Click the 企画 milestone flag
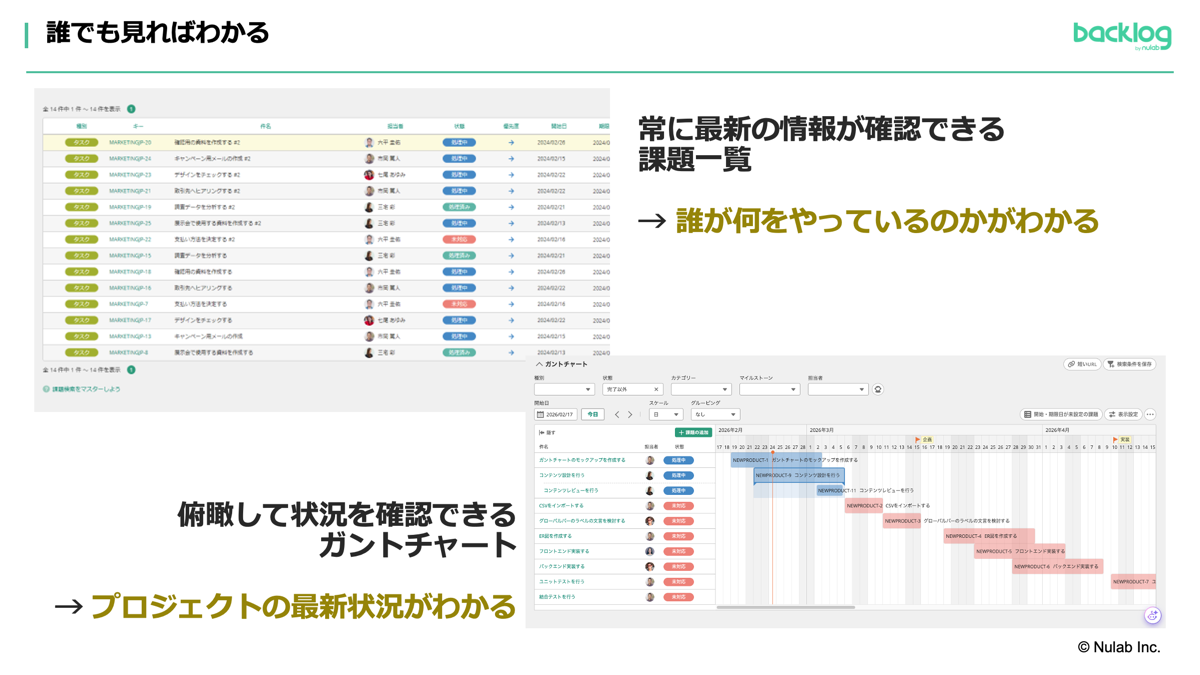1200x675 pixels. [918, 439]
